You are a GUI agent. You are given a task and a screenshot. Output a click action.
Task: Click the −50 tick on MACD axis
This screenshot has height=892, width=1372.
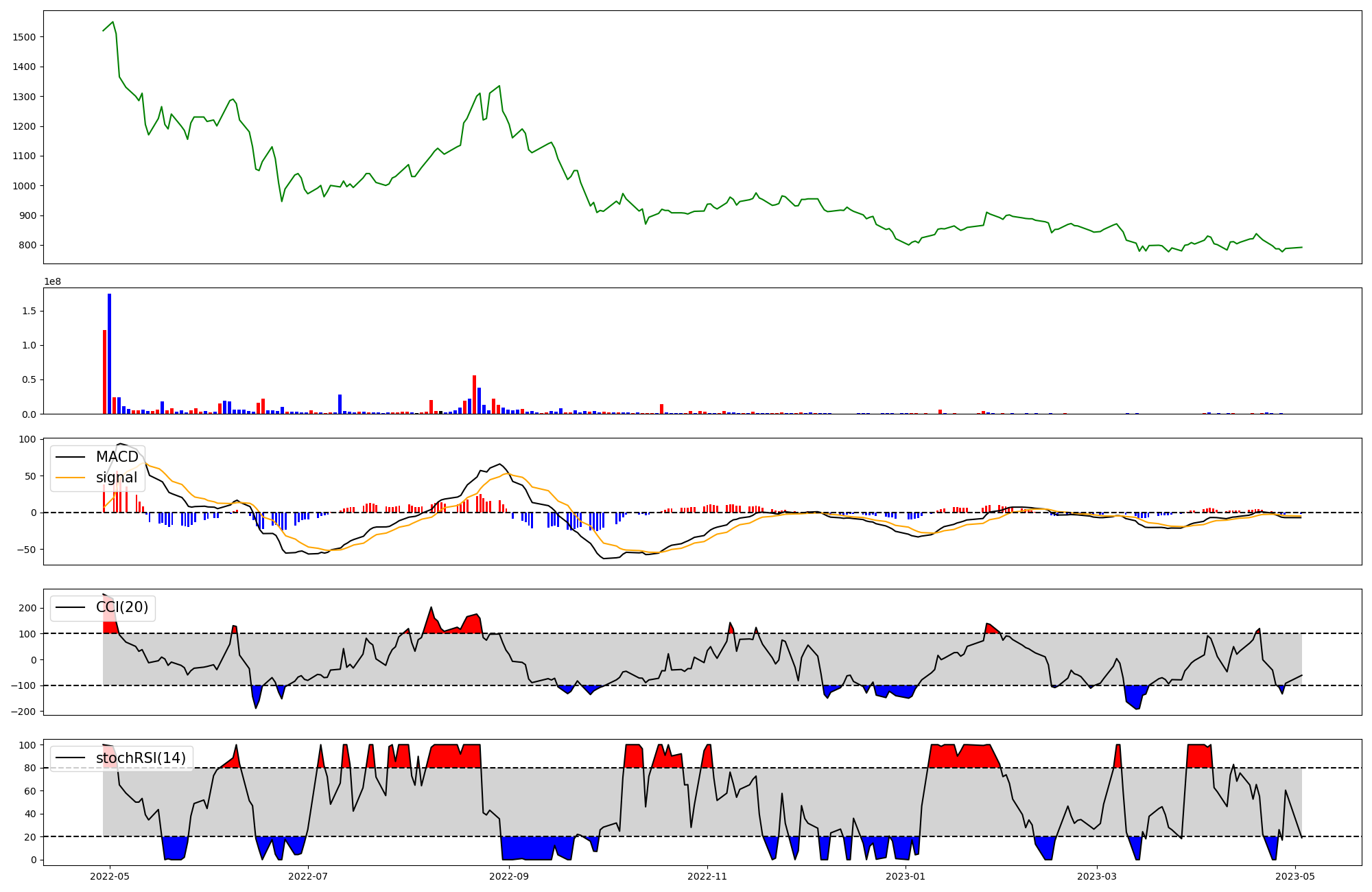pos(26,550)
